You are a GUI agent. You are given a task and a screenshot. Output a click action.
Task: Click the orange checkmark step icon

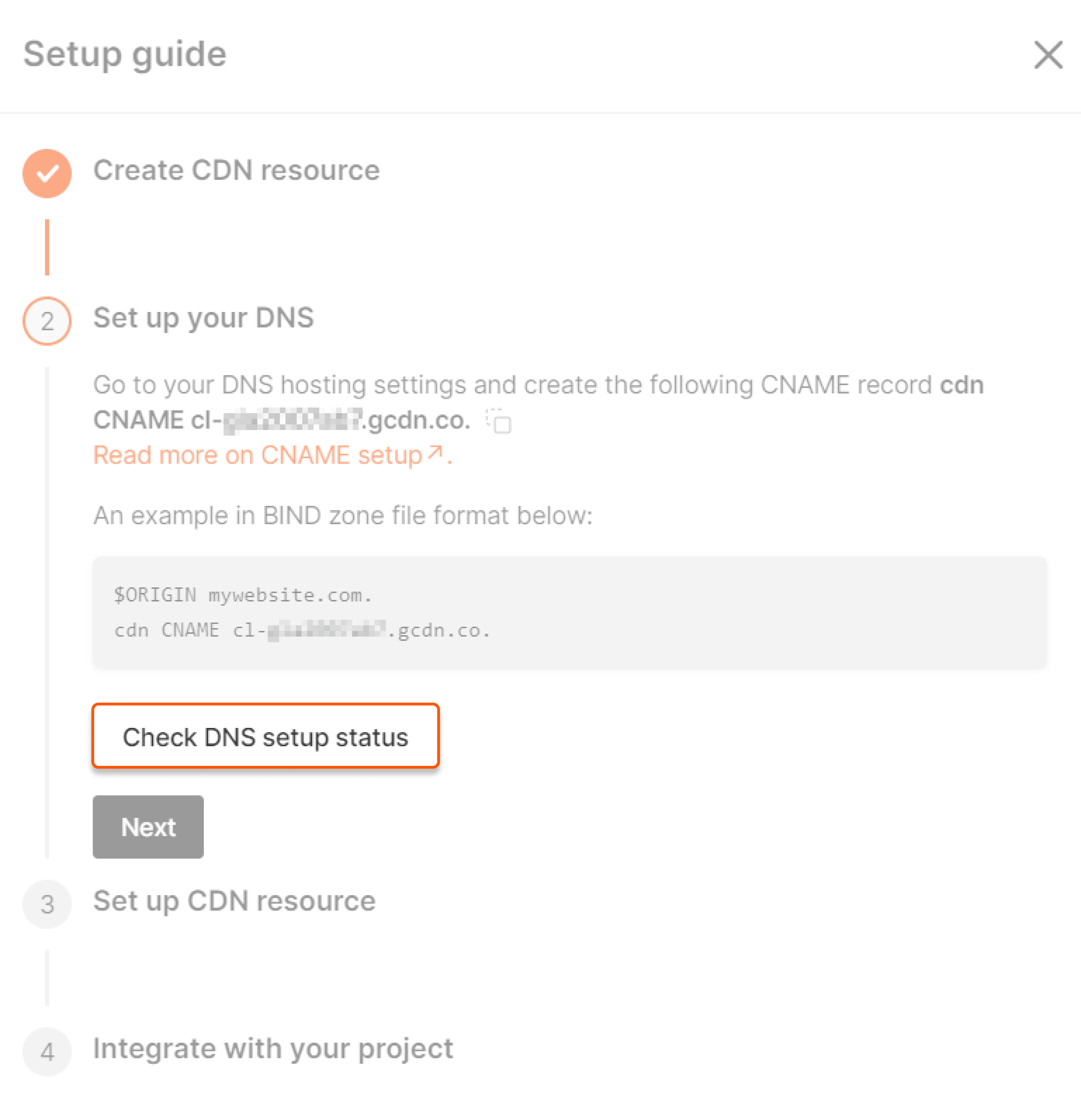[x=47, y=173]
